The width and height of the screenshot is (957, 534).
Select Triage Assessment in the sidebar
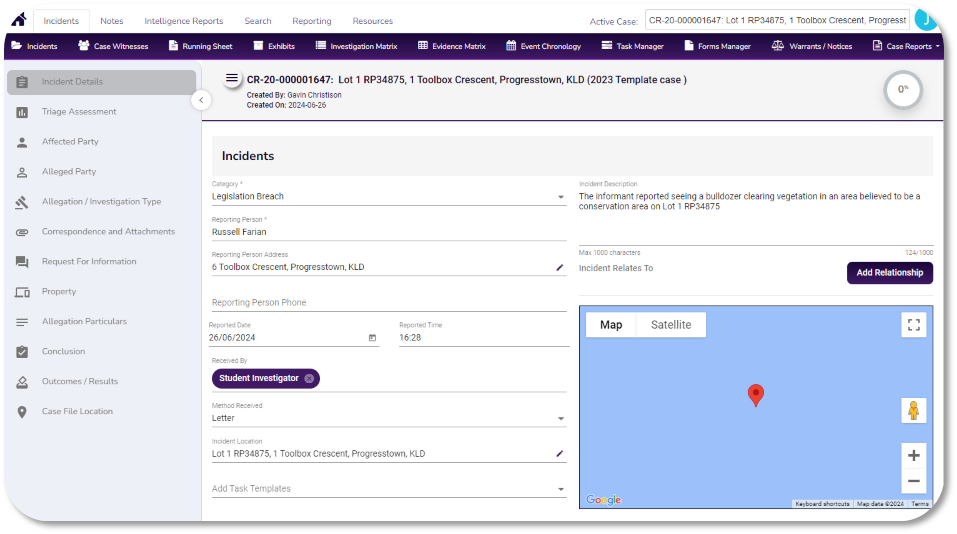pos(79,112)
